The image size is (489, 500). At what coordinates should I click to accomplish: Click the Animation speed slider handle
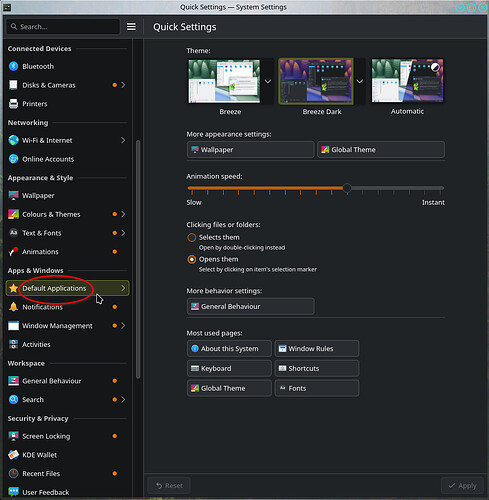[347, 188]
